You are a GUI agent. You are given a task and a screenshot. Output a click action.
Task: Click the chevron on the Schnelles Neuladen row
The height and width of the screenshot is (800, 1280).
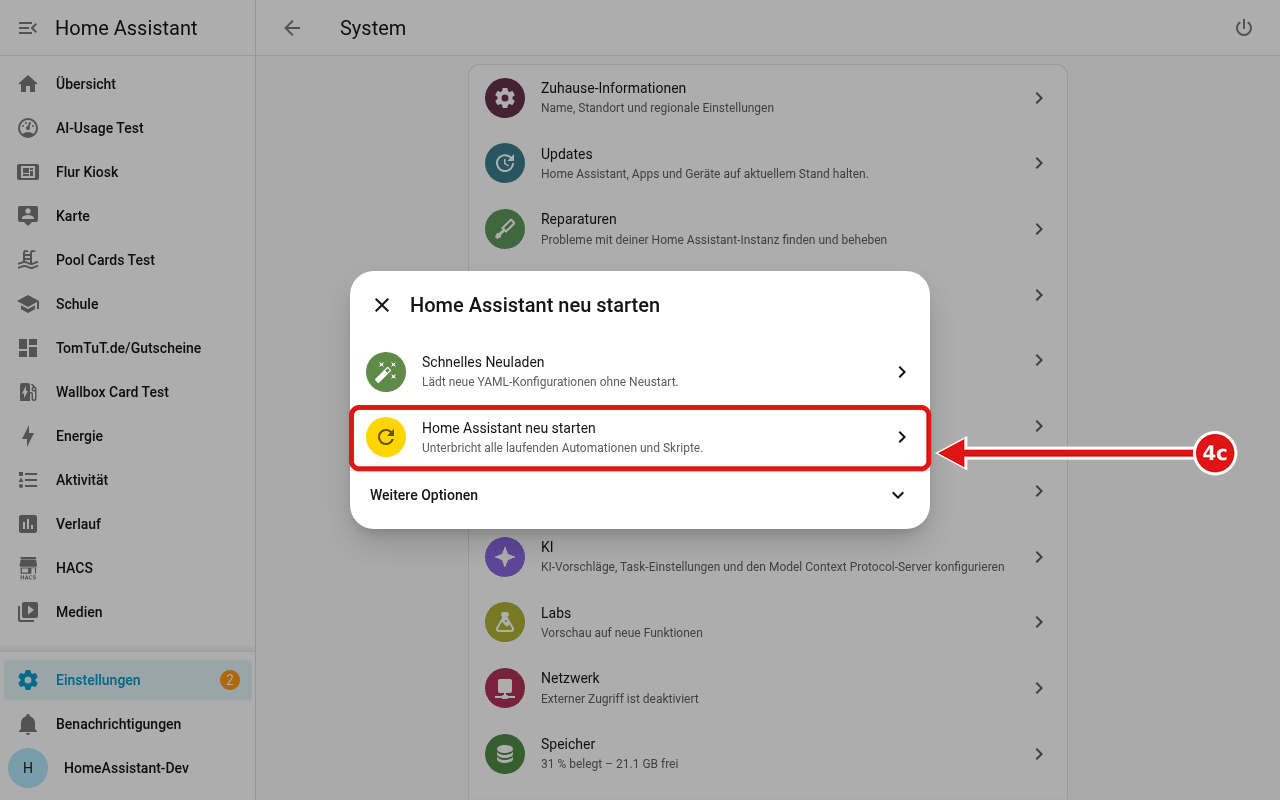pos(902,372)
